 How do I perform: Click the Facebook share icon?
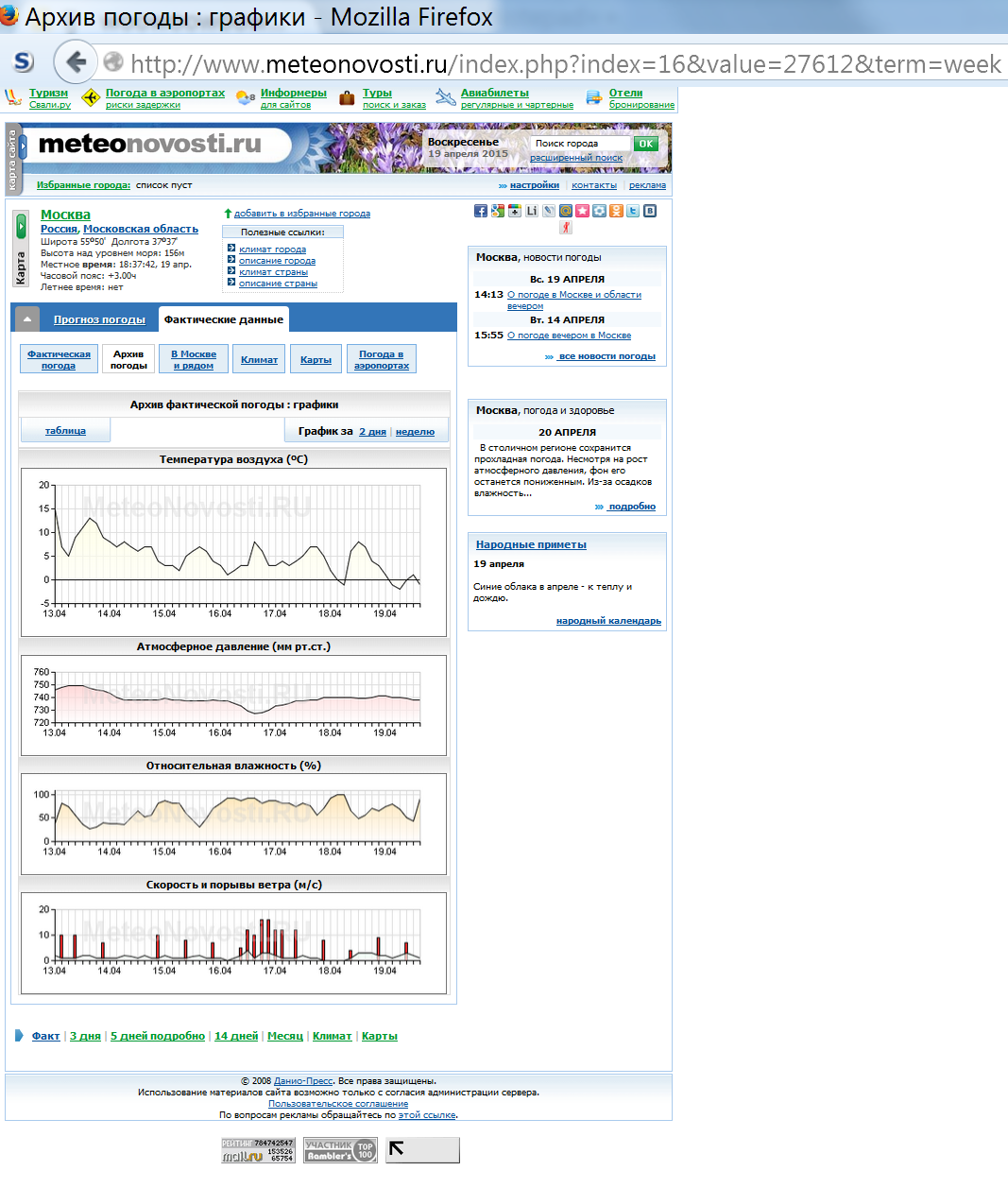[x=480, y=211]
